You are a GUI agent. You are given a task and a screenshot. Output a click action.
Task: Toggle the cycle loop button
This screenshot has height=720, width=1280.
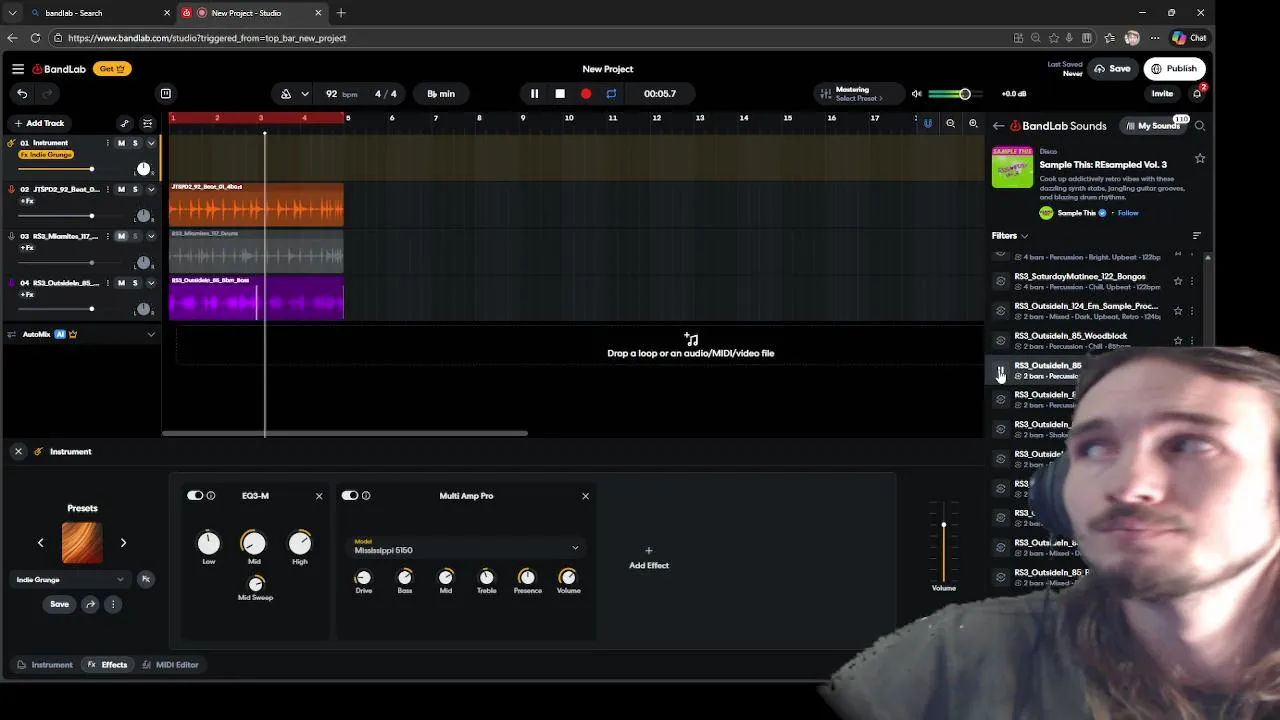(611, 94)
